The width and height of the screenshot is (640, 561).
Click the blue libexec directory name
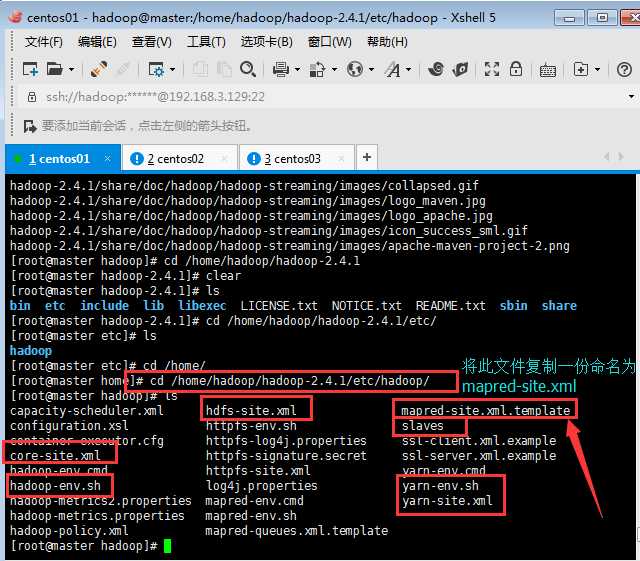(202, 306)
